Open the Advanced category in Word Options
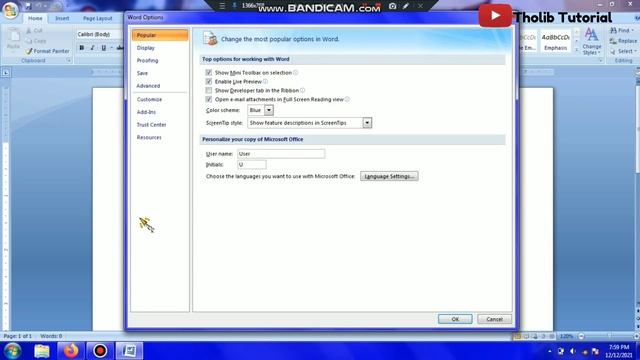The image size is (640, 360). 160,86
